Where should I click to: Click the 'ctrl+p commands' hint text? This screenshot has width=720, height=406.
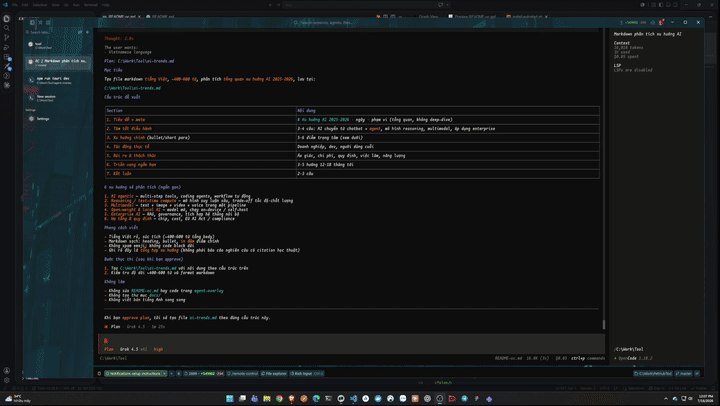coord(588,358)
